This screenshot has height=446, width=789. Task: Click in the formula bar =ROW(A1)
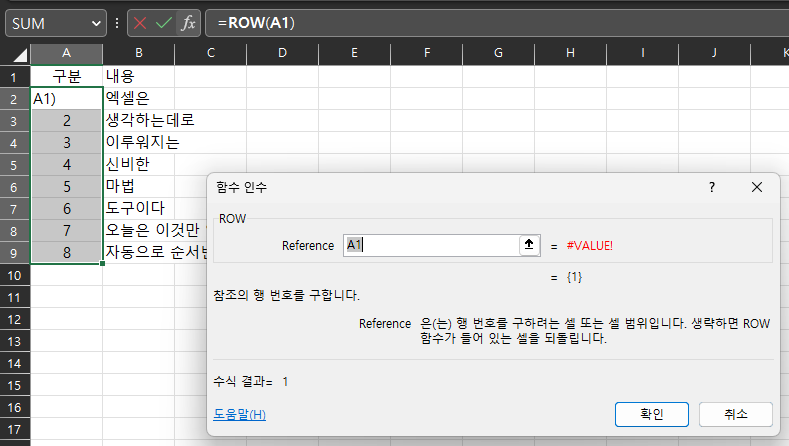coord(497,23)
